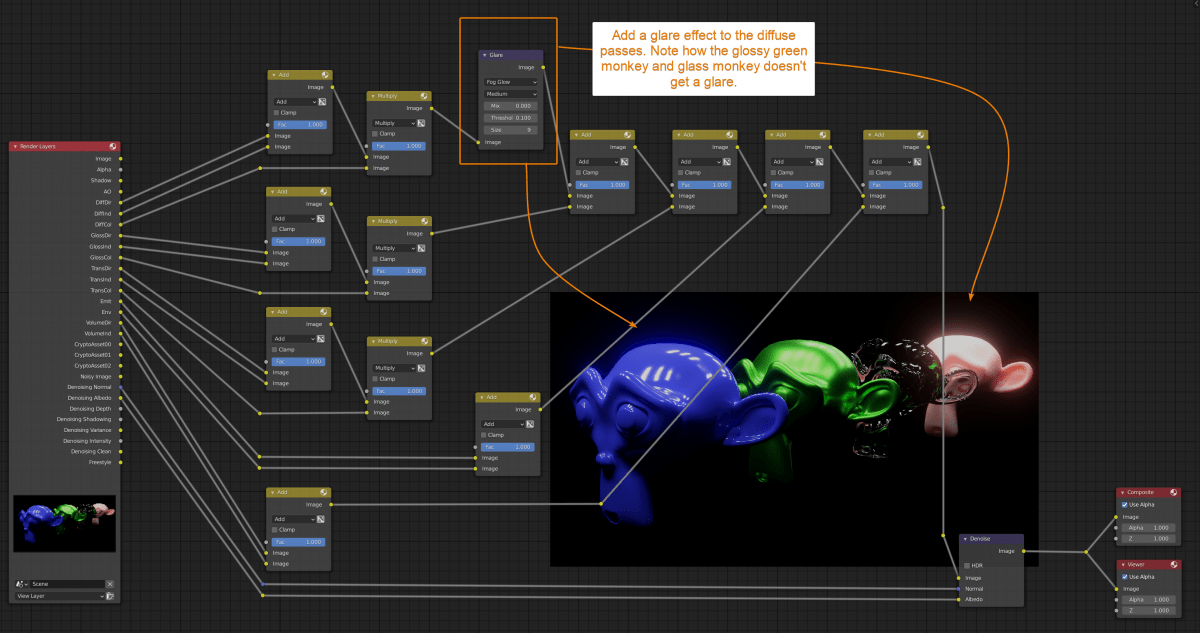The height and width of the screenshot is (633, 1200).
Task: Open Fog Glow glare type dropdown
Action: click(x=511, y=82)
